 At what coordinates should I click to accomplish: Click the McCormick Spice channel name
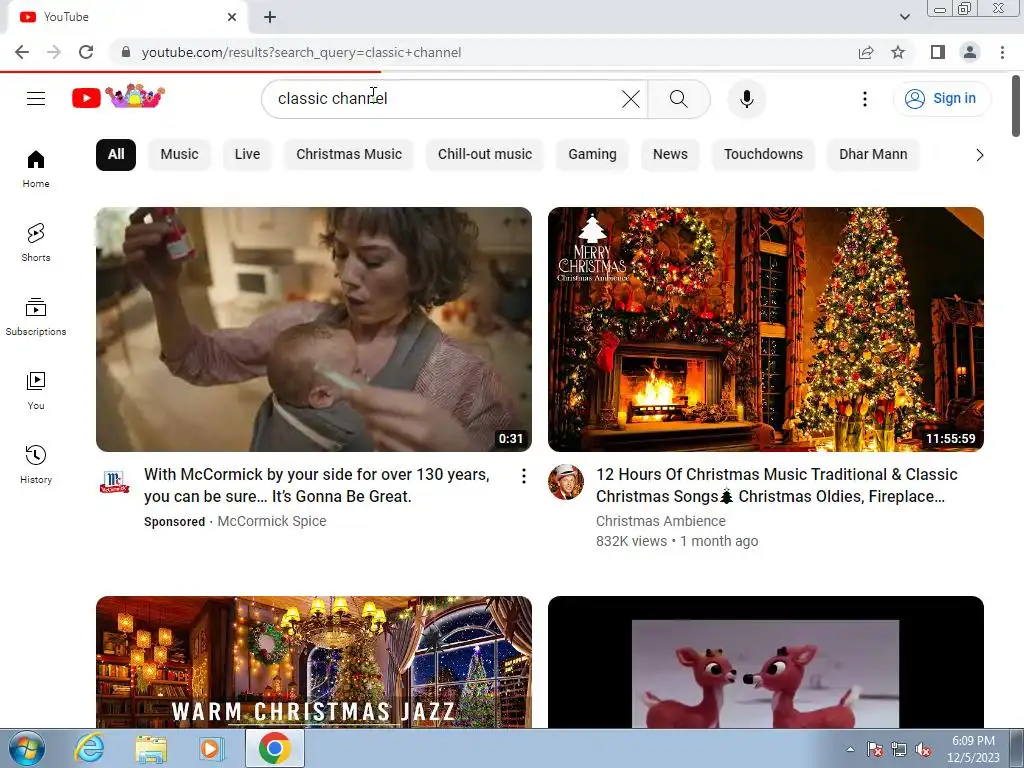(272, 521)
